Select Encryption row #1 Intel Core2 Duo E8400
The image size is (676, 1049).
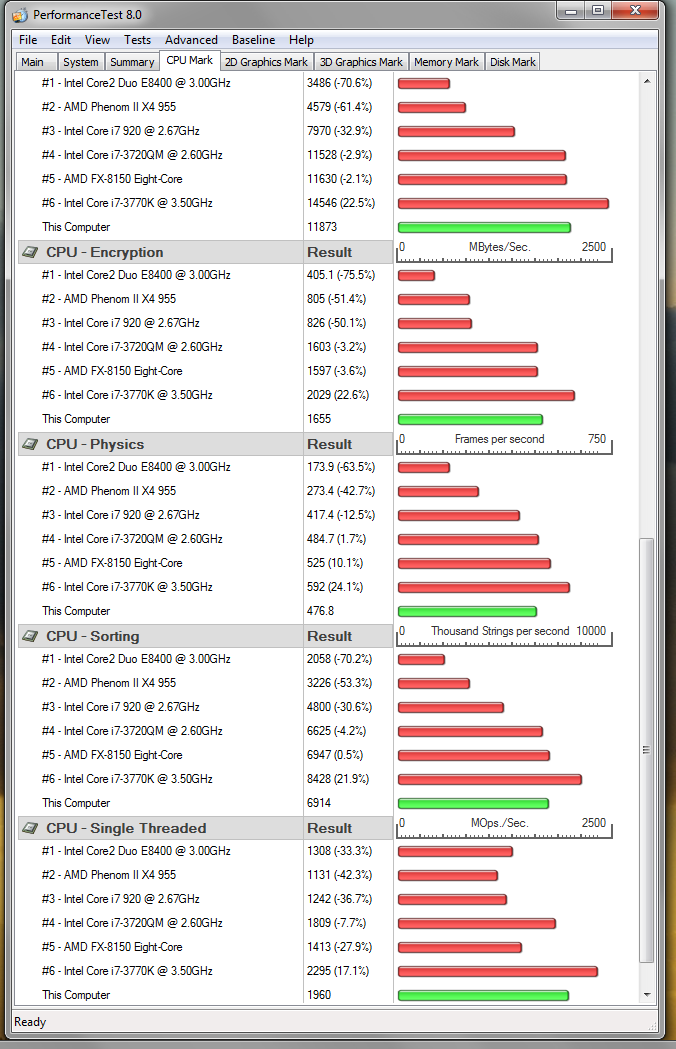(x=136, y=275)
